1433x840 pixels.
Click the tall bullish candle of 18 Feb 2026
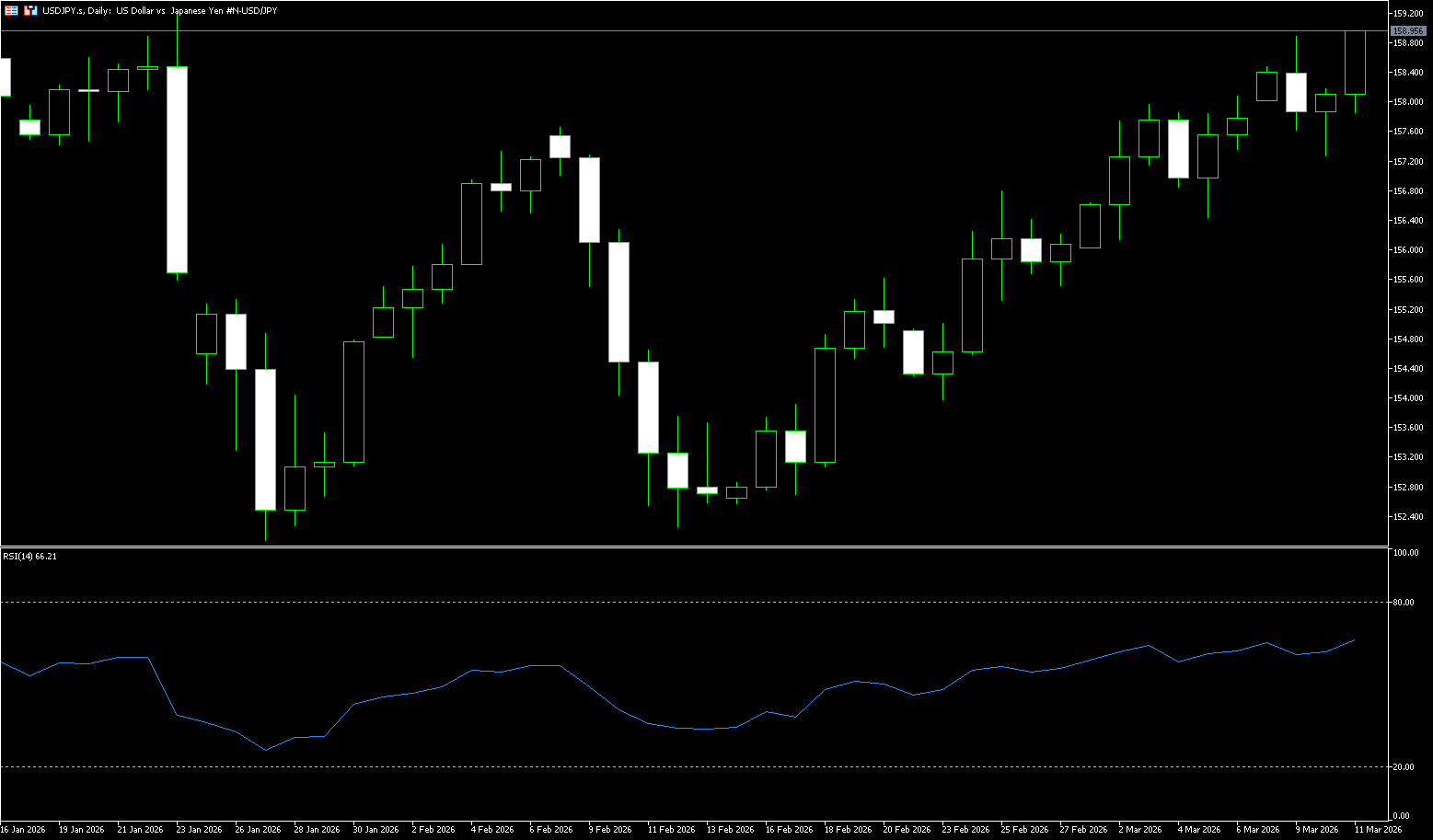click(x=825, y=405)
